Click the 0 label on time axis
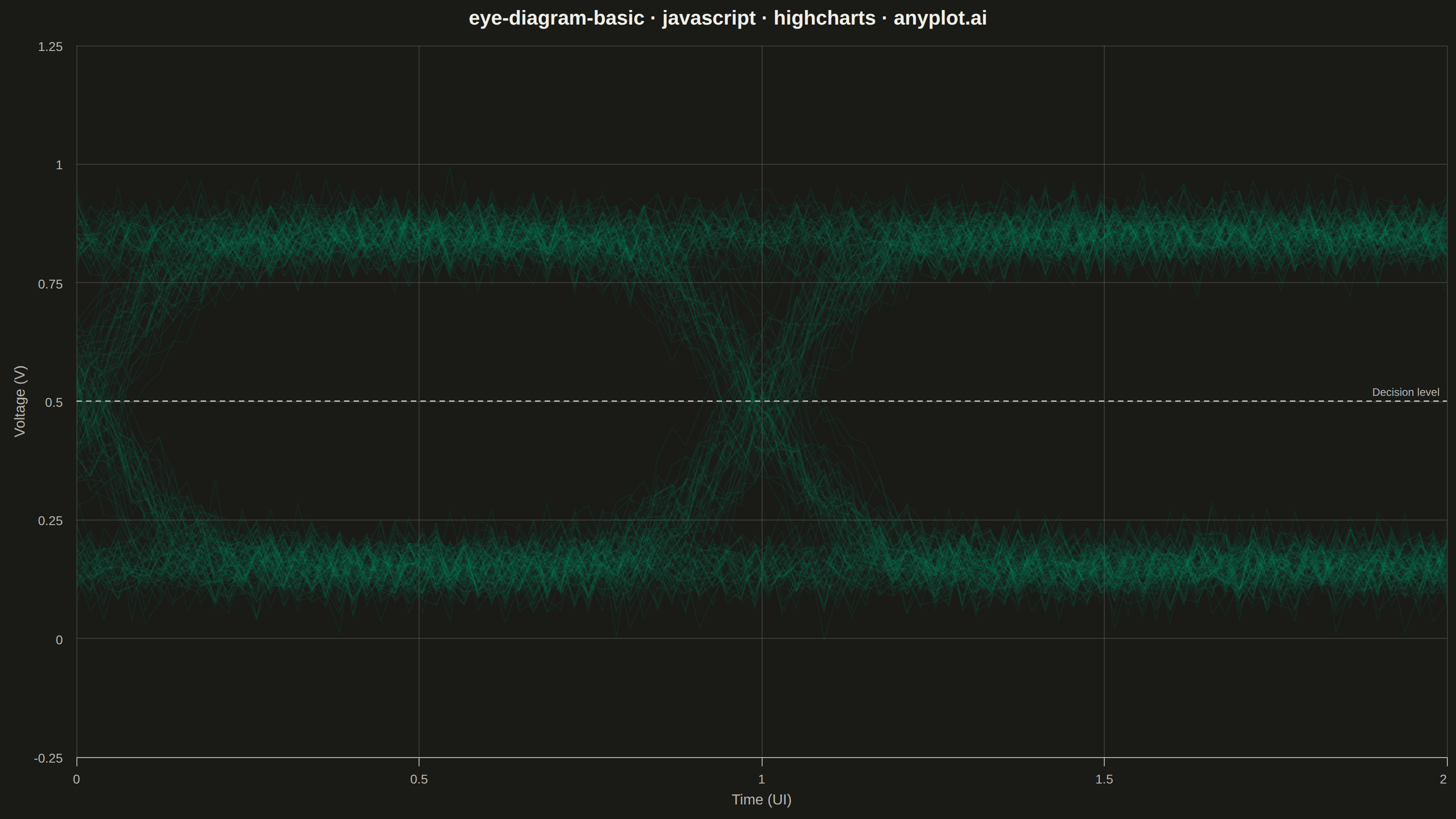The height and width of the screenshot is (819, 1456). coord(76,779)
